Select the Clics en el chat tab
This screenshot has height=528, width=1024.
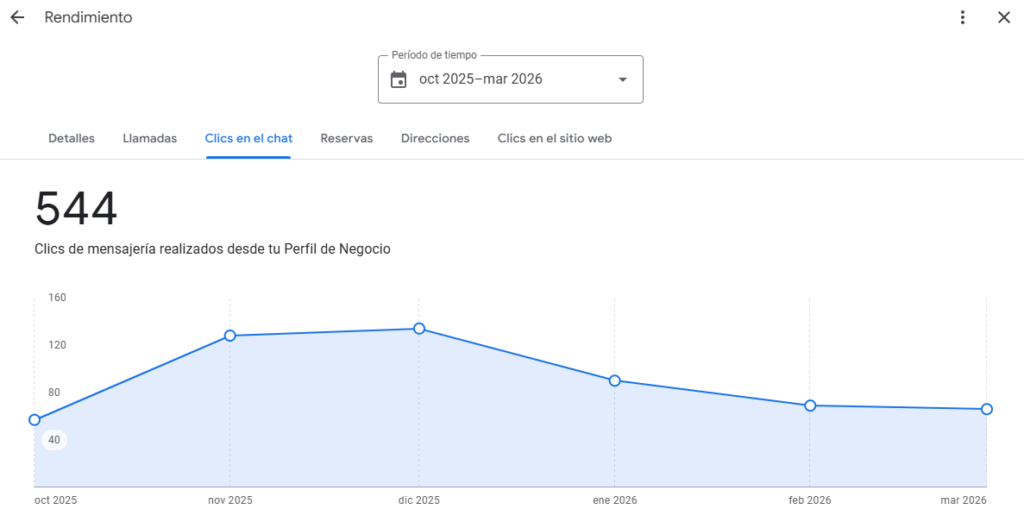point(249,139)
